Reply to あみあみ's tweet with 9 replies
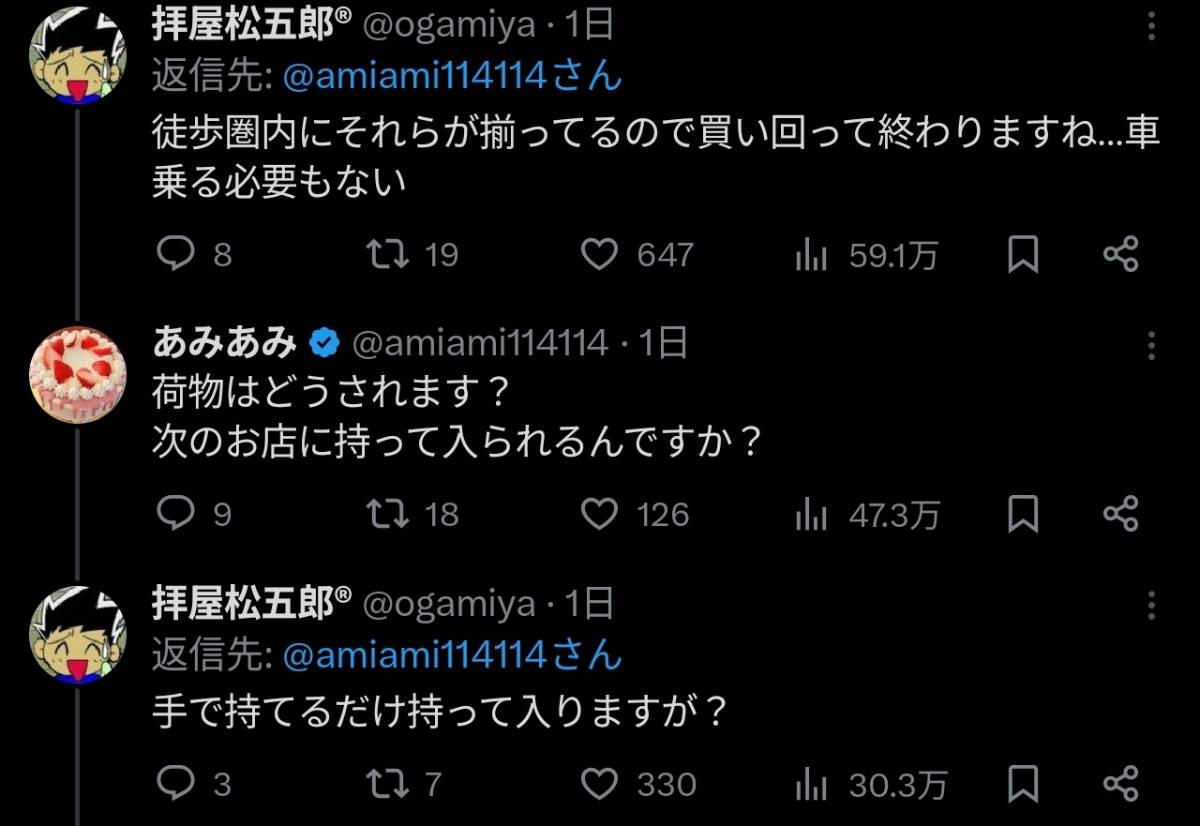This screenshot has height=826, width=1200. (x=177, y=514)
